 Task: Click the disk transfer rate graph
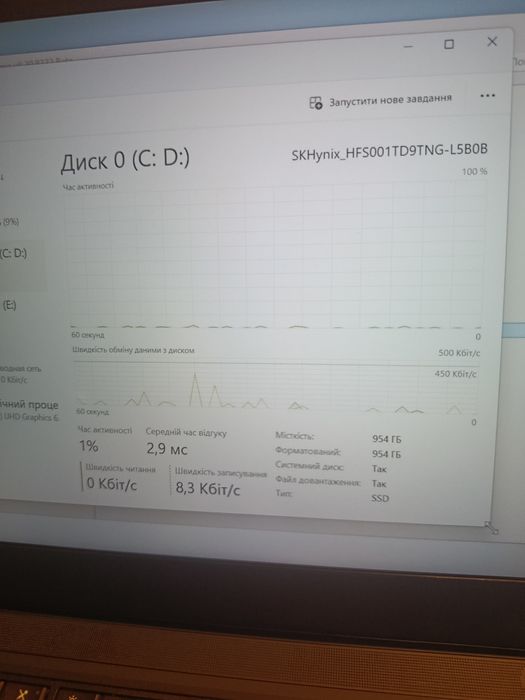275,387
